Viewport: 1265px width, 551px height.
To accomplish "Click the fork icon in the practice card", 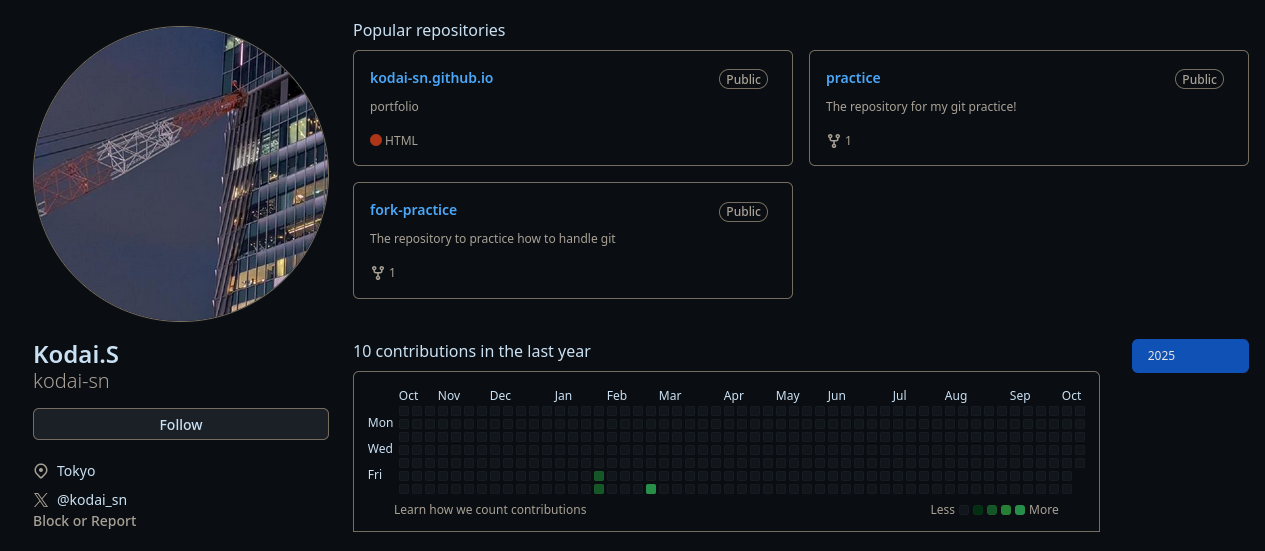I will point(833,141).
